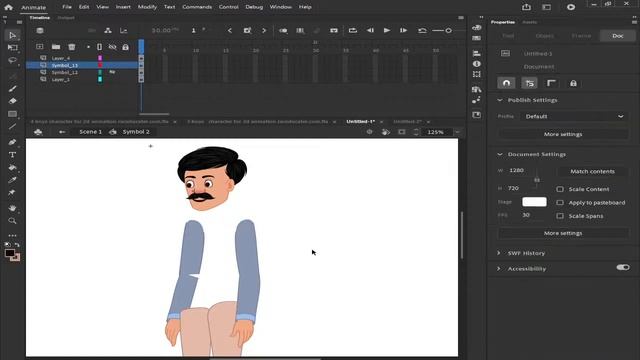Switch to the Frame properties tab
This screenshot has width=640, height=360.
coord(581,36)
